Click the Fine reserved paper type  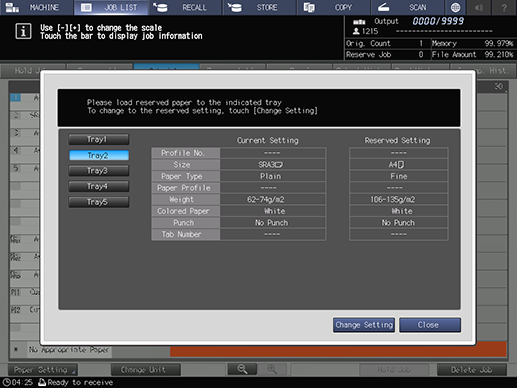398,176
